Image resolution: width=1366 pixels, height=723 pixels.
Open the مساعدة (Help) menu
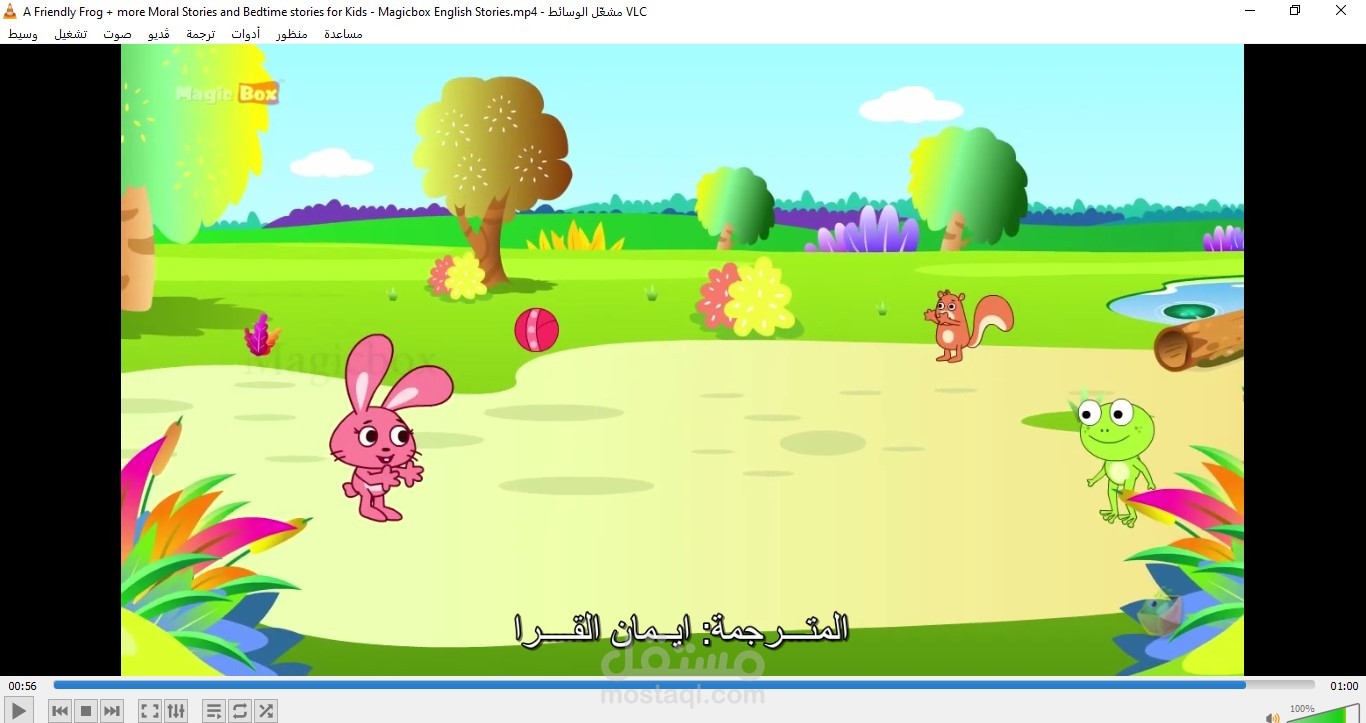pyautogui.click(x=343, y=34)
